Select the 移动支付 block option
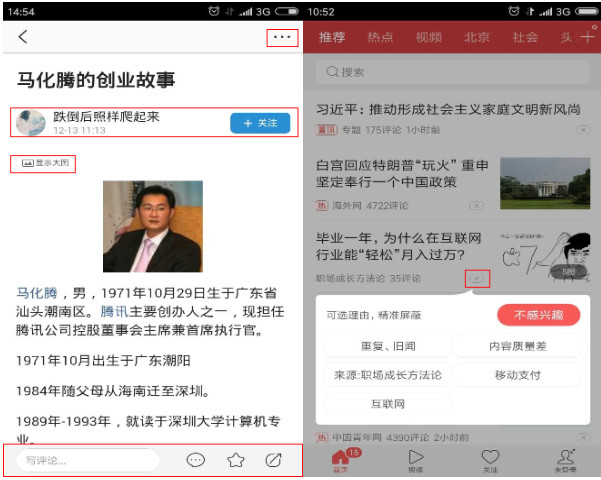The width and height of the screenshot is (601, 480). click(517, 375)
